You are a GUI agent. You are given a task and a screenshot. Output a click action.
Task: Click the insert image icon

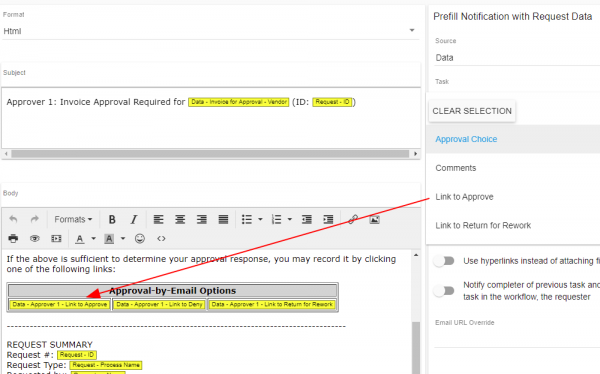click(x=374, y=219)
